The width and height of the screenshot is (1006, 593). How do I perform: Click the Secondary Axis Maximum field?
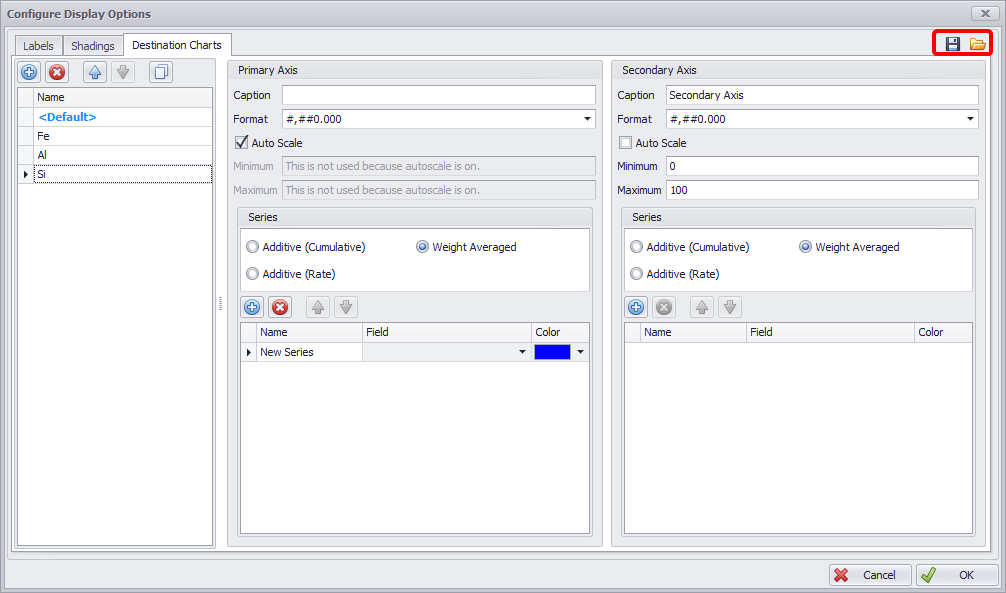pos(822,190)
